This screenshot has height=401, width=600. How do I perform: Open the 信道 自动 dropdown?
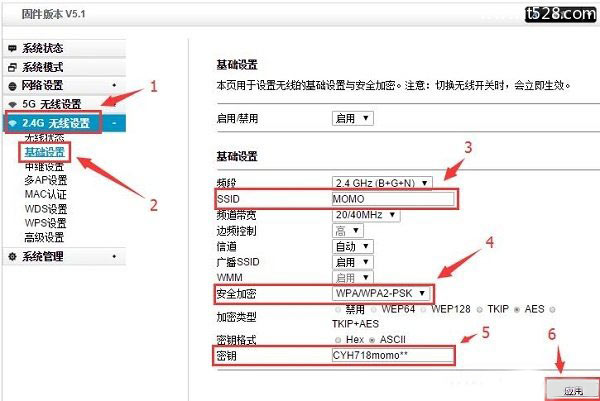tap(352, 246)
